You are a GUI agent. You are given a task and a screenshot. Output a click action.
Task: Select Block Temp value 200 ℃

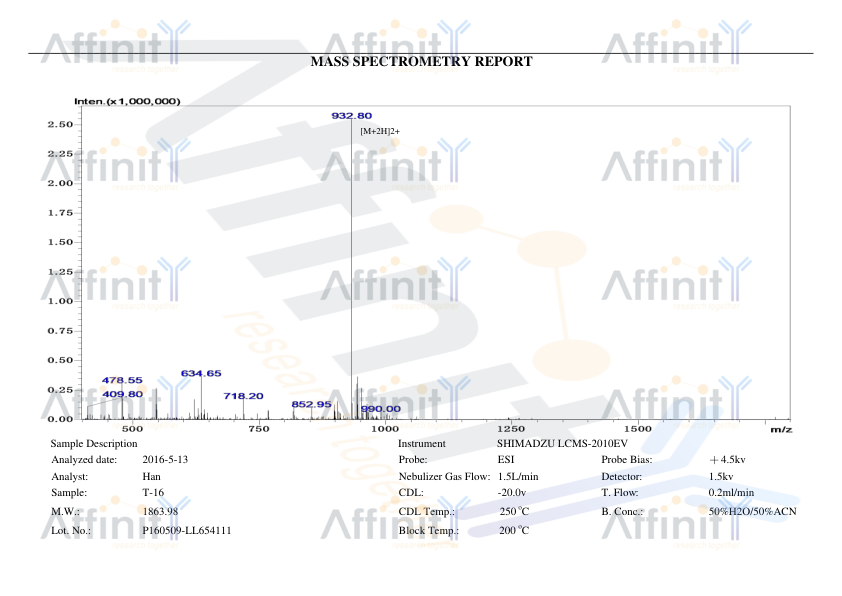514,530
